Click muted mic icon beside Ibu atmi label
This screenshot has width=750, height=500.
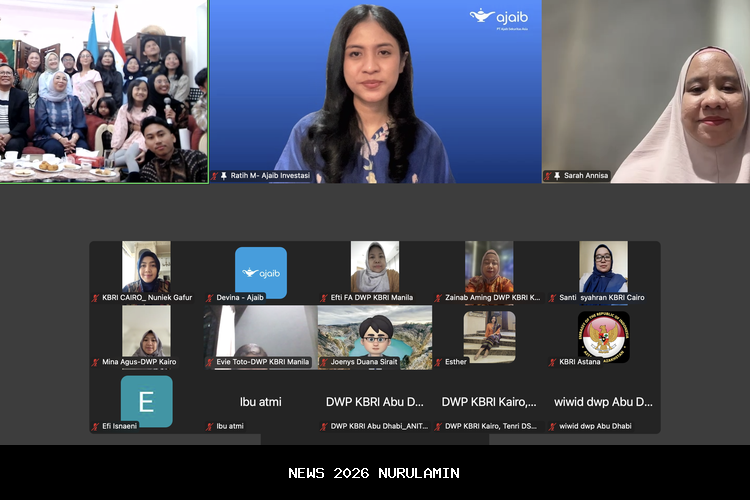(210, 426)
